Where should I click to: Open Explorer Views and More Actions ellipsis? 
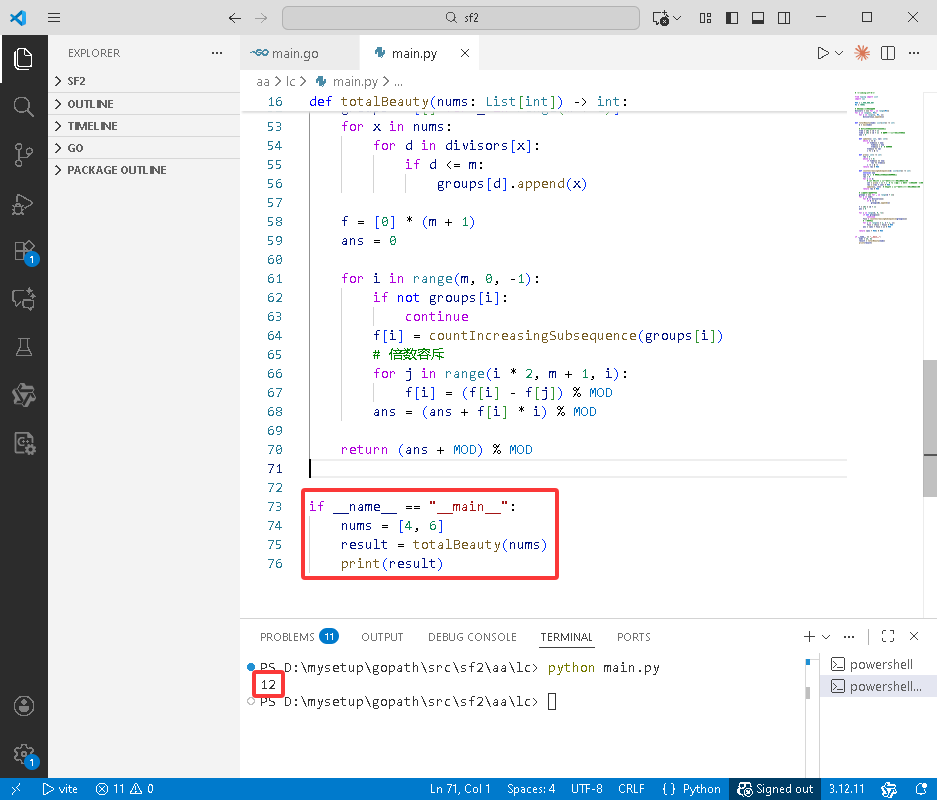pyautogui.click(x=217, y=53)
